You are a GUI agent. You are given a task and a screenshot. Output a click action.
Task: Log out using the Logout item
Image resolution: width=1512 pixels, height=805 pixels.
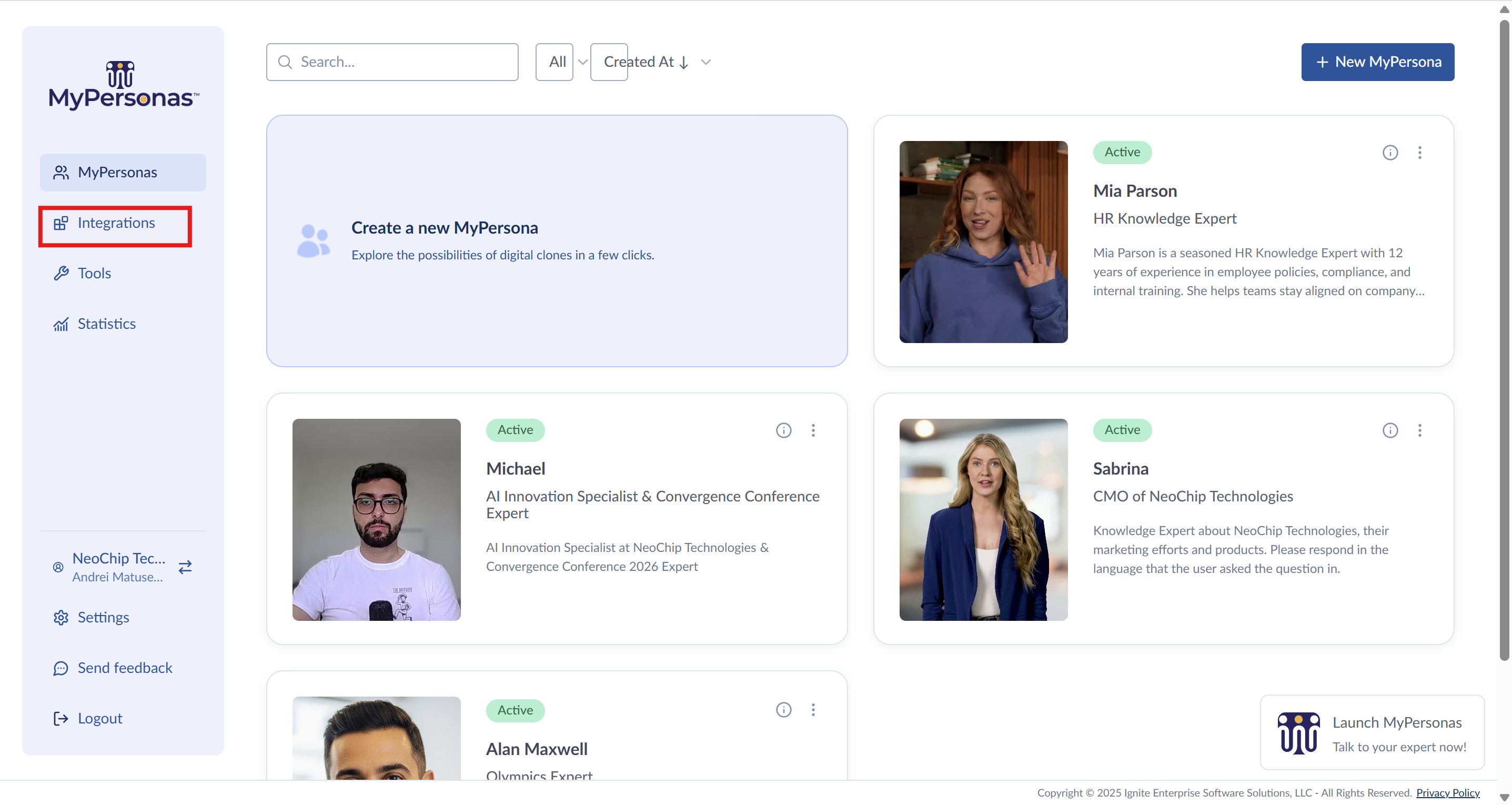(x=123, y=719)
